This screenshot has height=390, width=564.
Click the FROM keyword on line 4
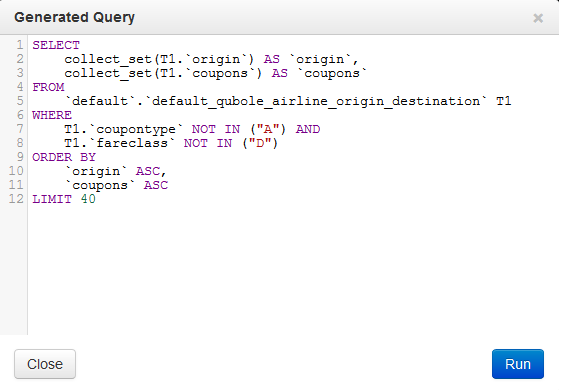tap(48, 87)
